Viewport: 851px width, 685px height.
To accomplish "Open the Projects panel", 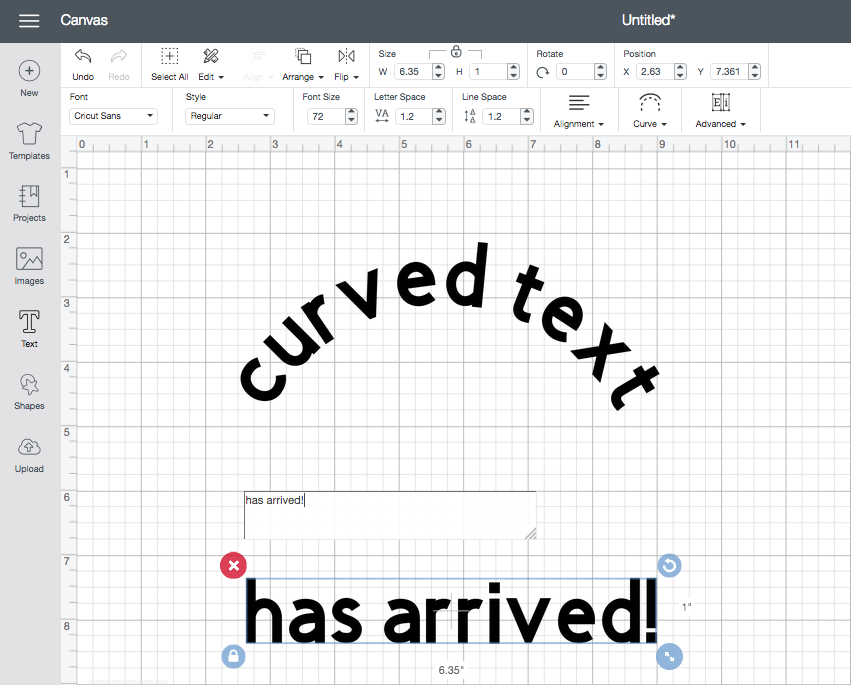I will pos(29,203).
